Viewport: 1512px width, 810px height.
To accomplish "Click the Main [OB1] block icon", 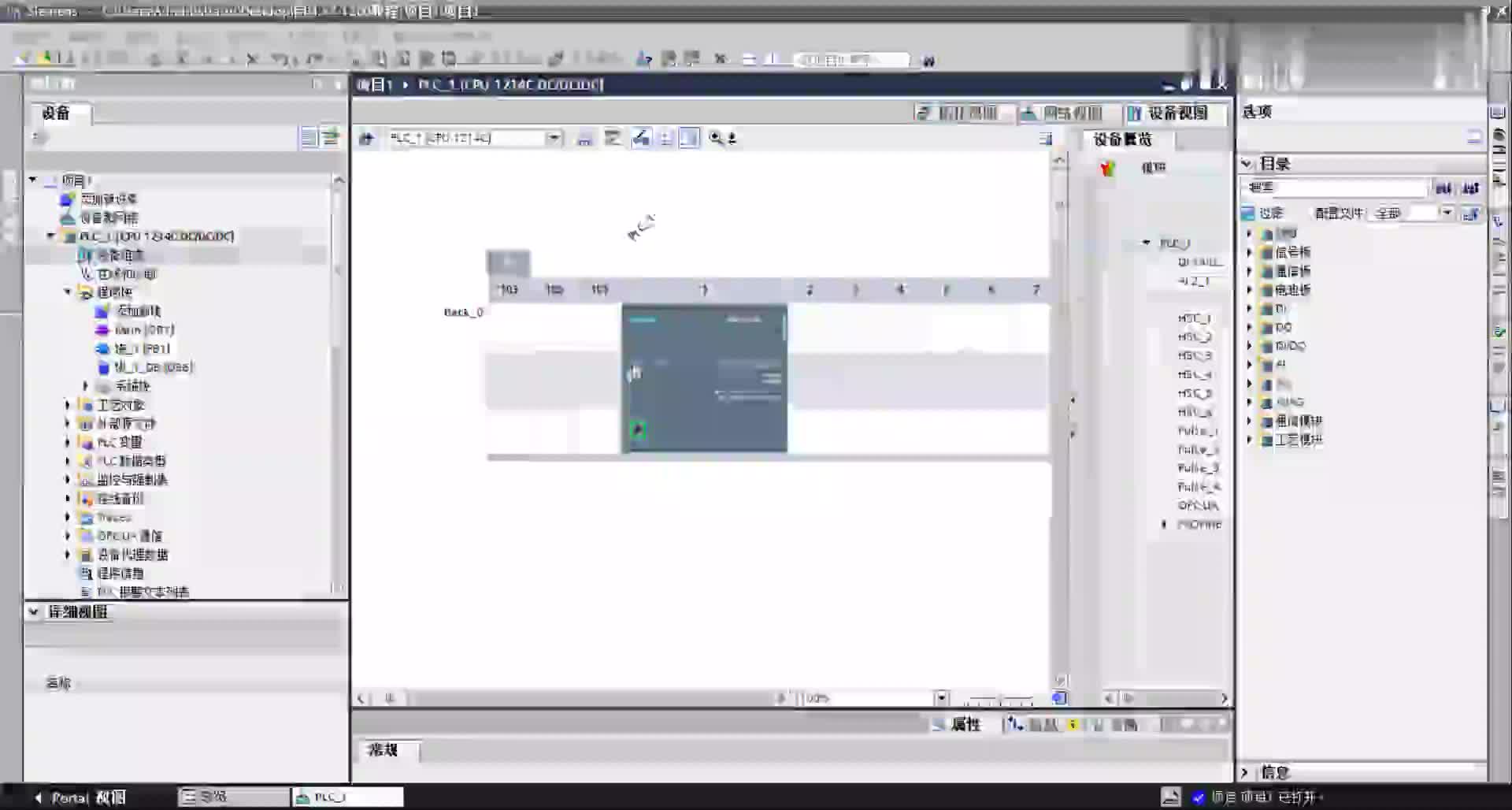I will (102, 330).
